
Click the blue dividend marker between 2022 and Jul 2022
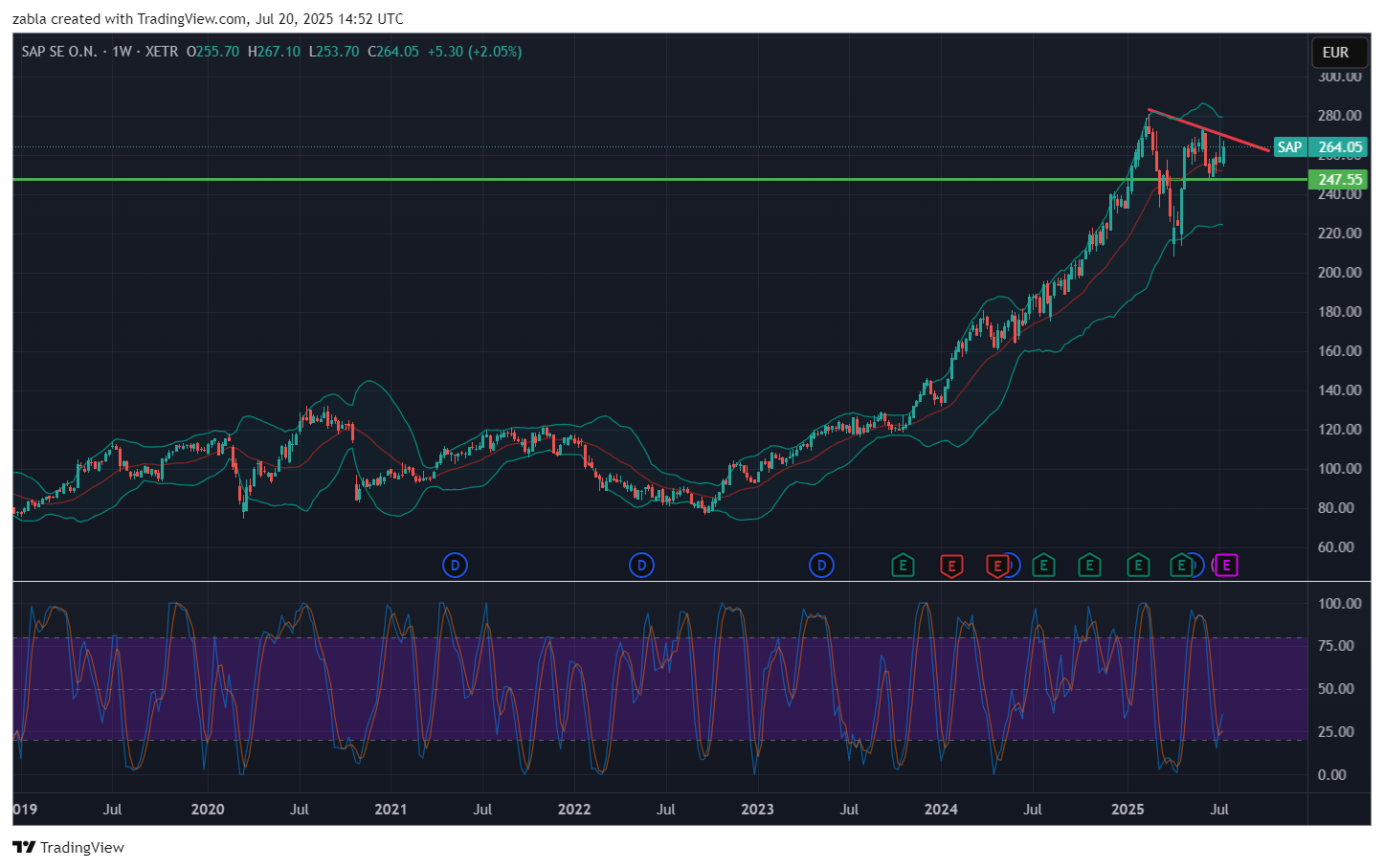click(641, 566)
